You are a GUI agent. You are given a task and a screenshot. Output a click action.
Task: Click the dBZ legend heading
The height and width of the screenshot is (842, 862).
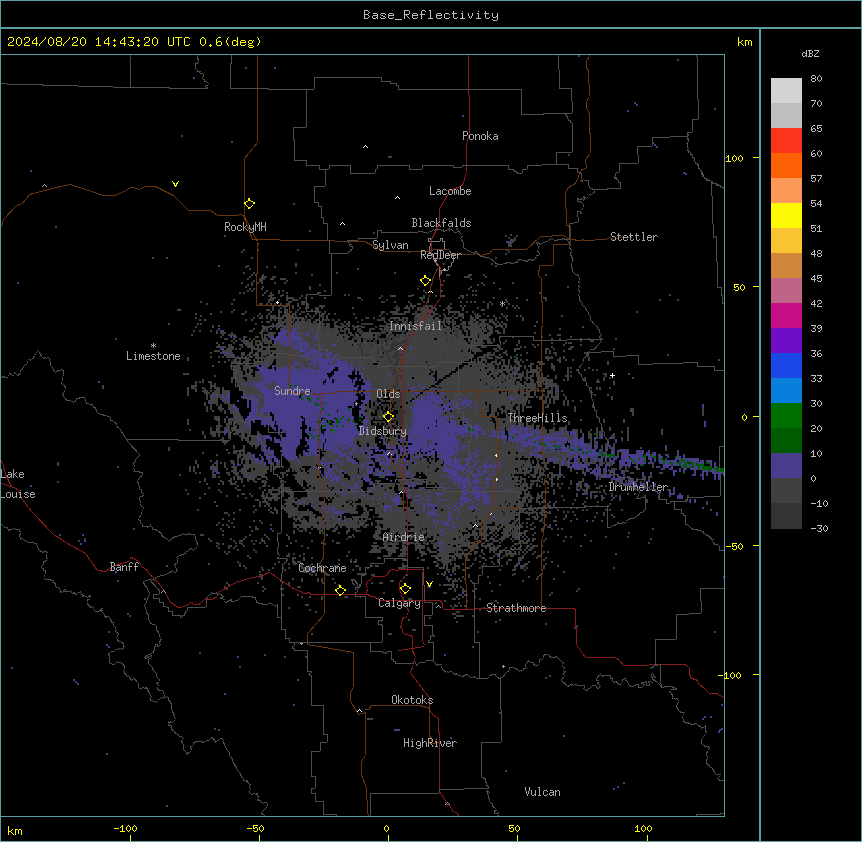[x=810, y=53]
